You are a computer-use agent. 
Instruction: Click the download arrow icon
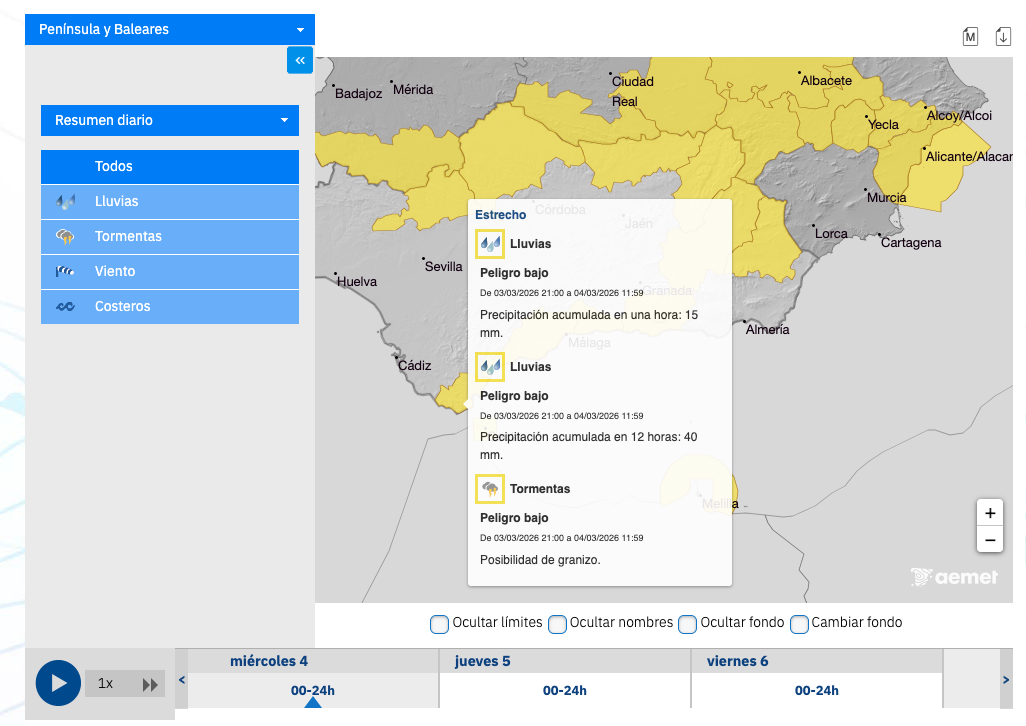1003,37
